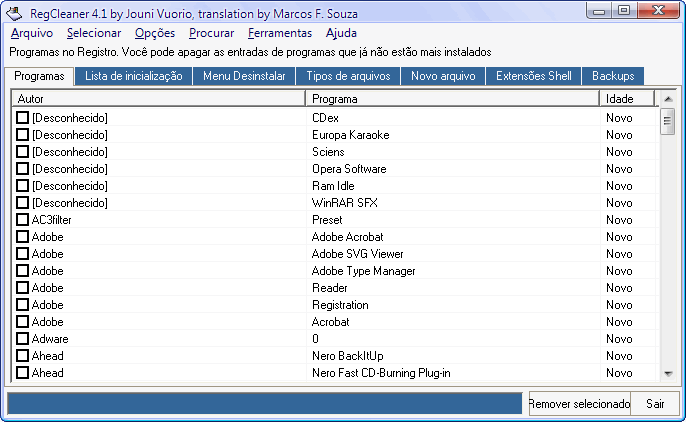
Task: Open the Ajuda menu
Action: 341,33
